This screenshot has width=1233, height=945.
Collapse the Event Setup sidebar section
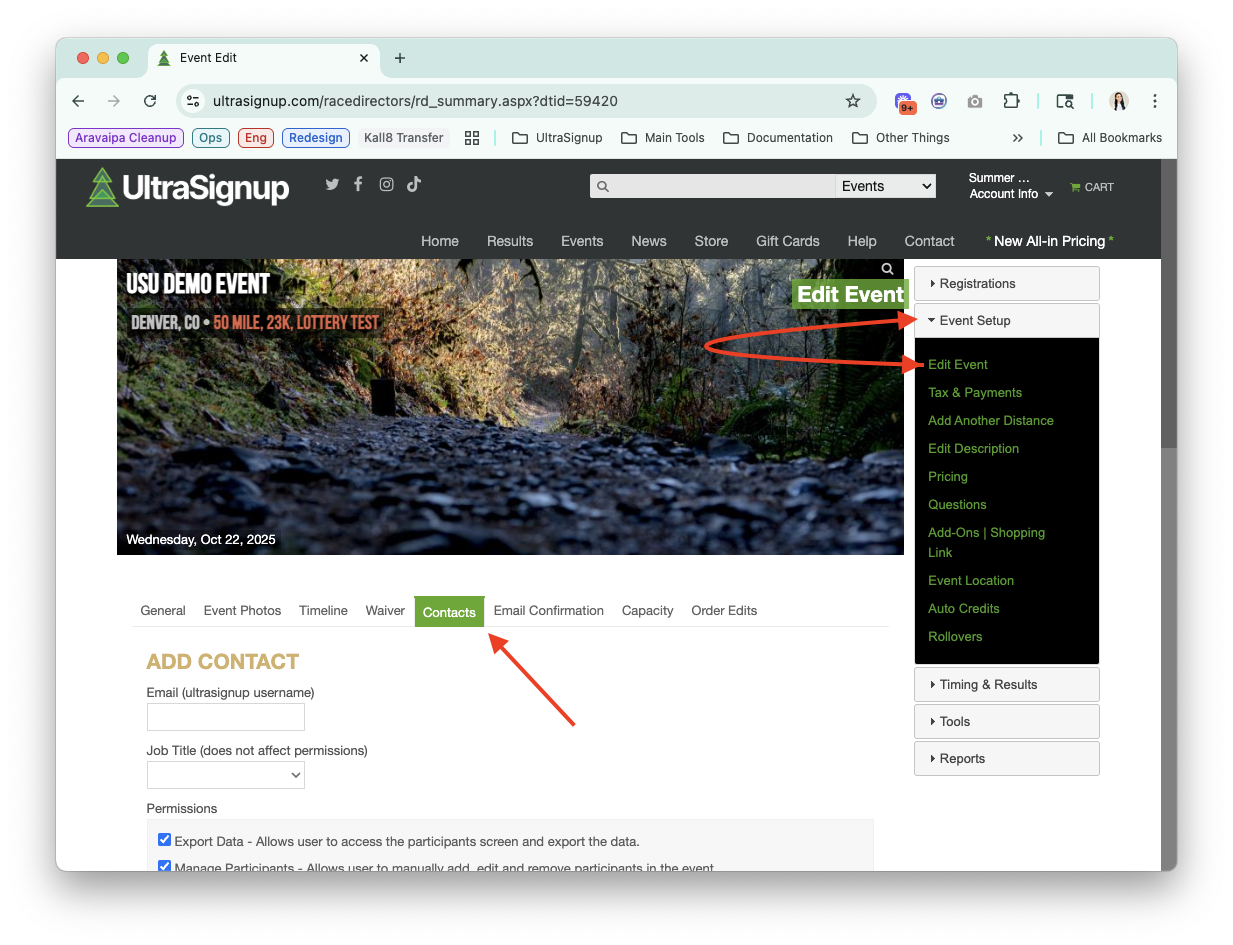pos(1007,321)
